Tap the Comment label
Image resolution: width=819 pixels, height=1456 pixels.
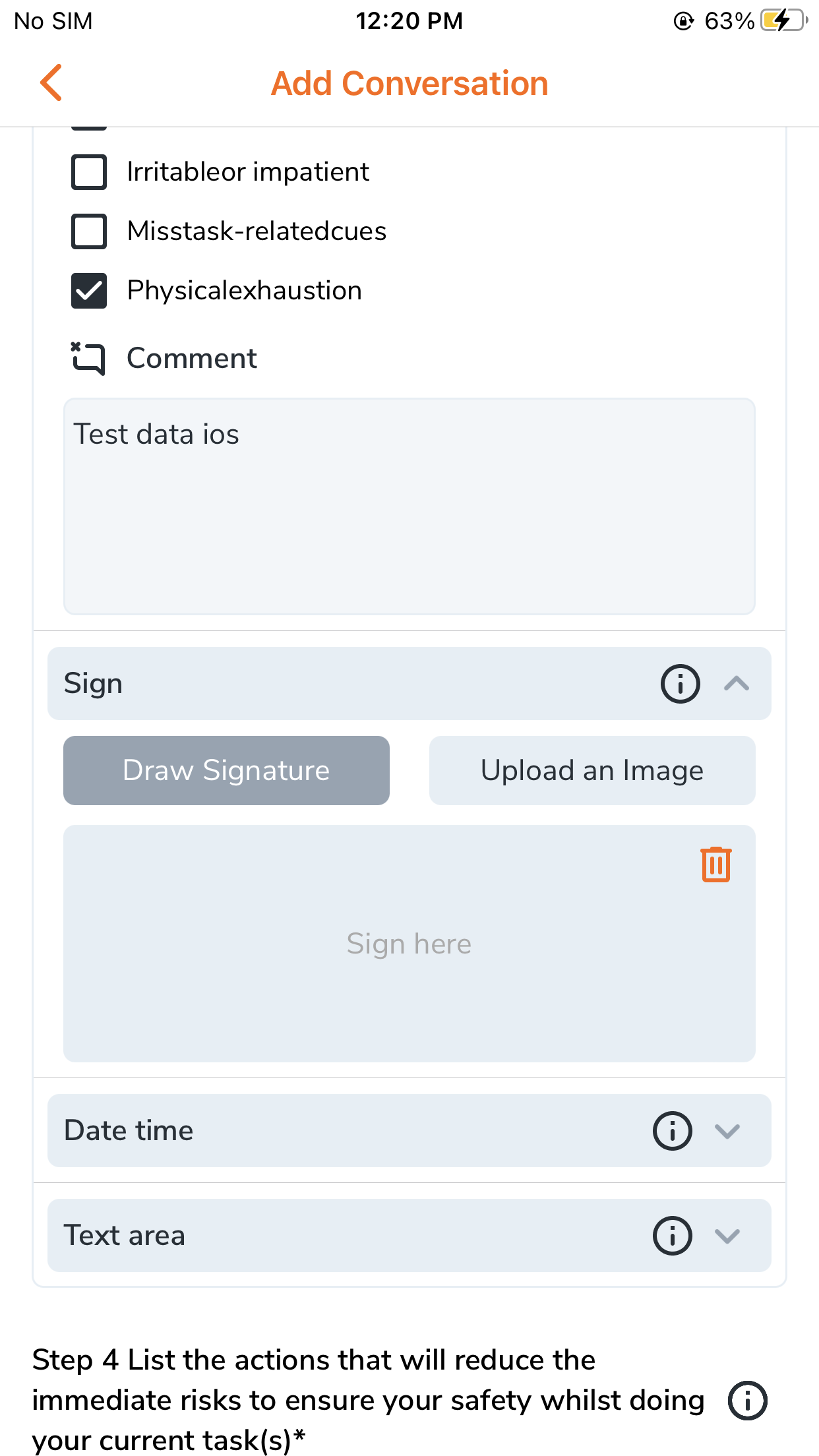click(191, 359)
